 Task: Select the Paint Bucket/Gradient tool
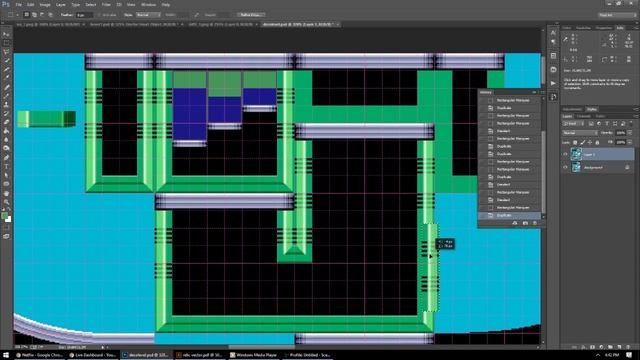point(6,131)
